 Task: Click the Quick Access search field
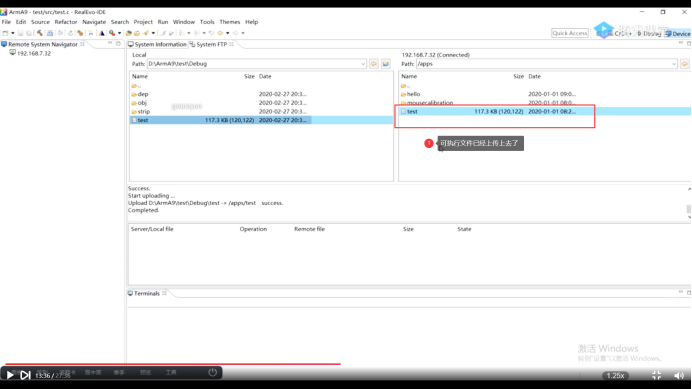click(570, 33)
